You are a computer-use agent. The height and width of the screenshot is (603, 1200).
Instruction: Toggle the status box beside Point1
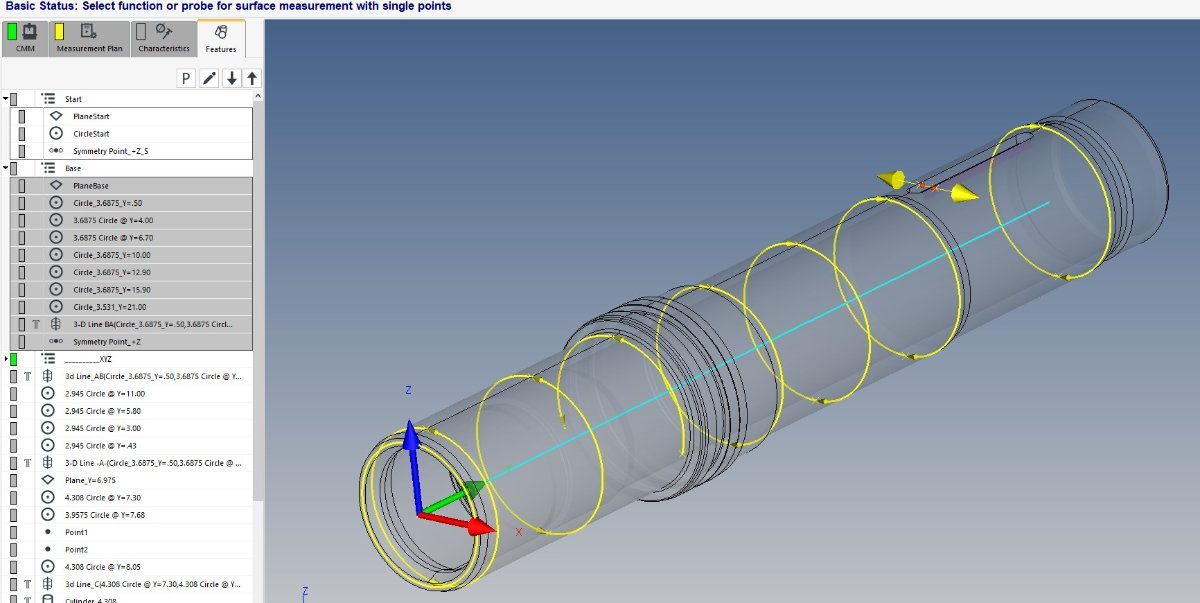(14, 532)
